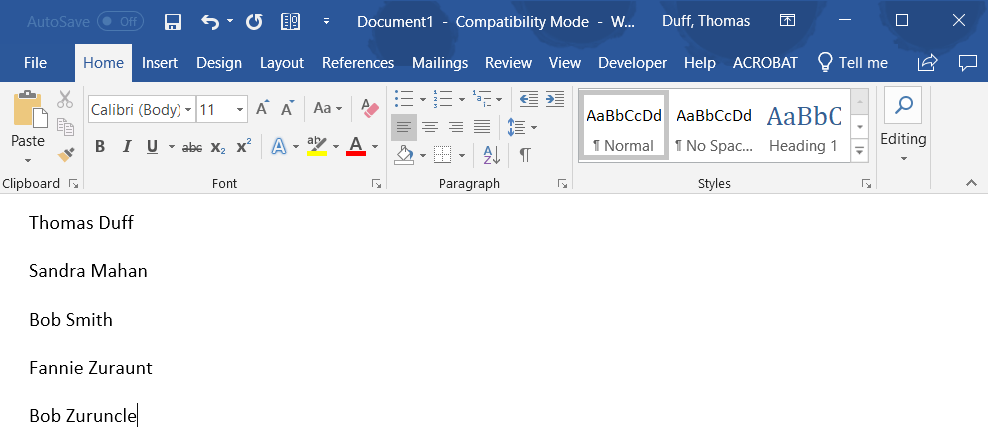Click the Share icon in the ribbon
The width and height of the screenshot is (988, 442).
click(x=927, y=62)
